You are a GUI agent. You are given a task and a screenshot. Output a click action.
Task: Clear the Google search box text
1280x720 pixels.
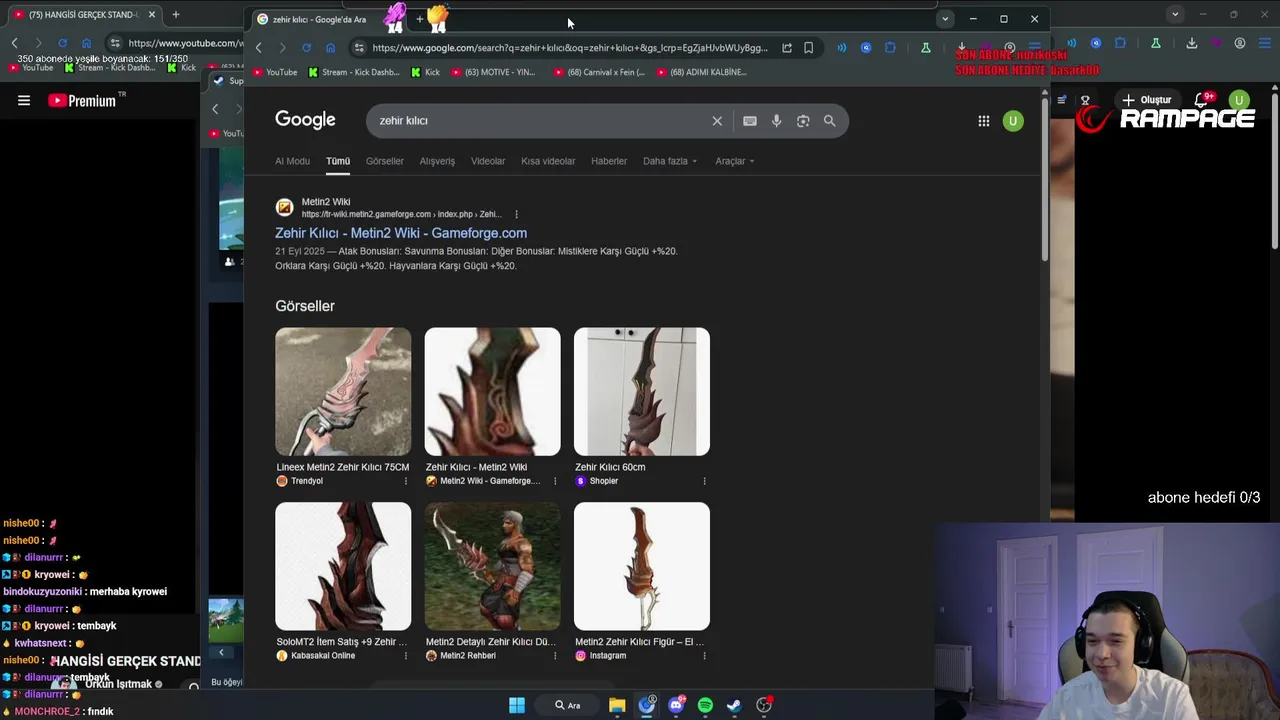coord(717,121)
